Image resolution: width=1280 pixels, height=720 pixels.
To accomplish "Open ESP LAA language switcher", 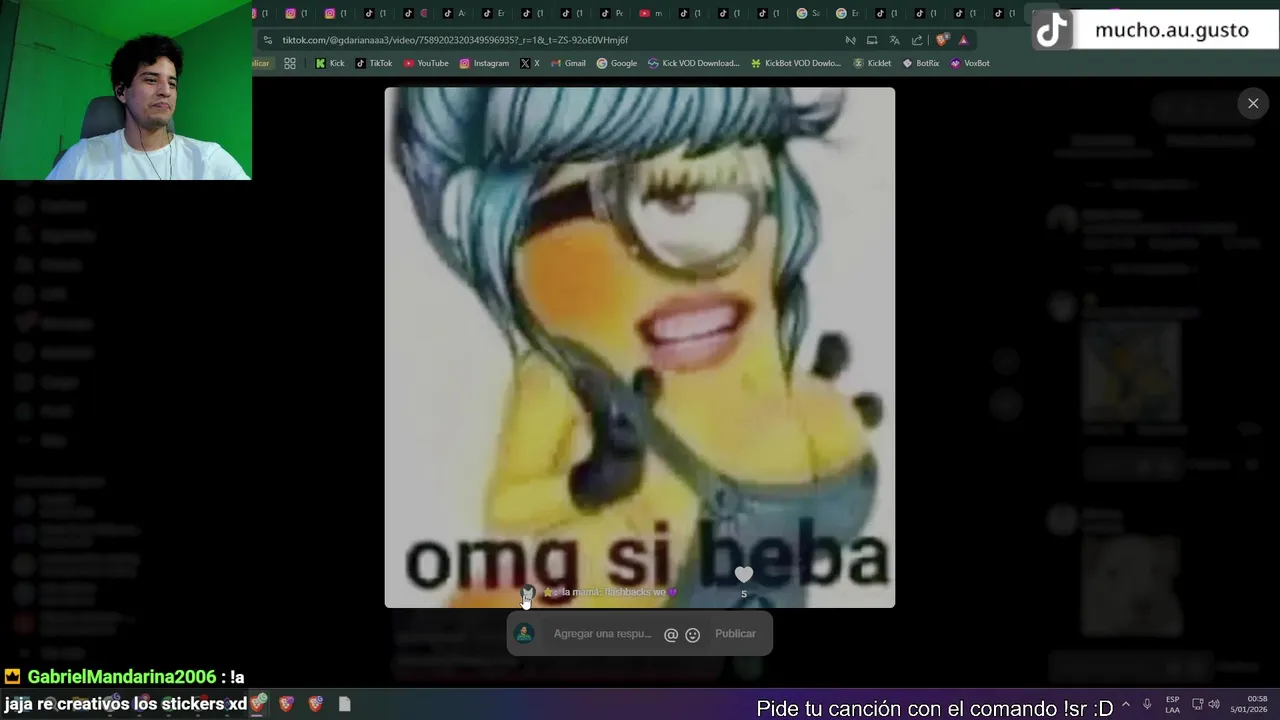I will [x=1172, y=704].
